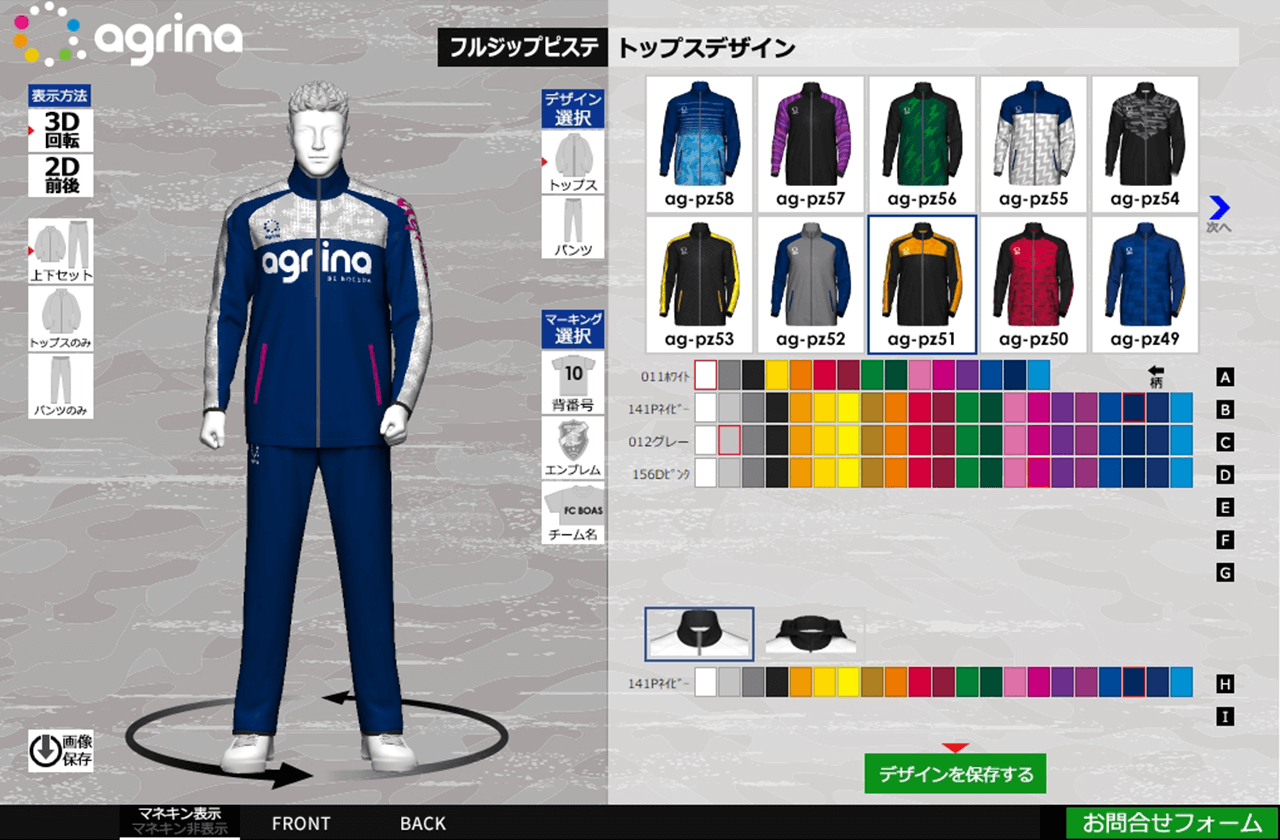This screenshot has height=840, width=1280.
Task: Click the agrina logo
Action: click(x=128, y=36)
